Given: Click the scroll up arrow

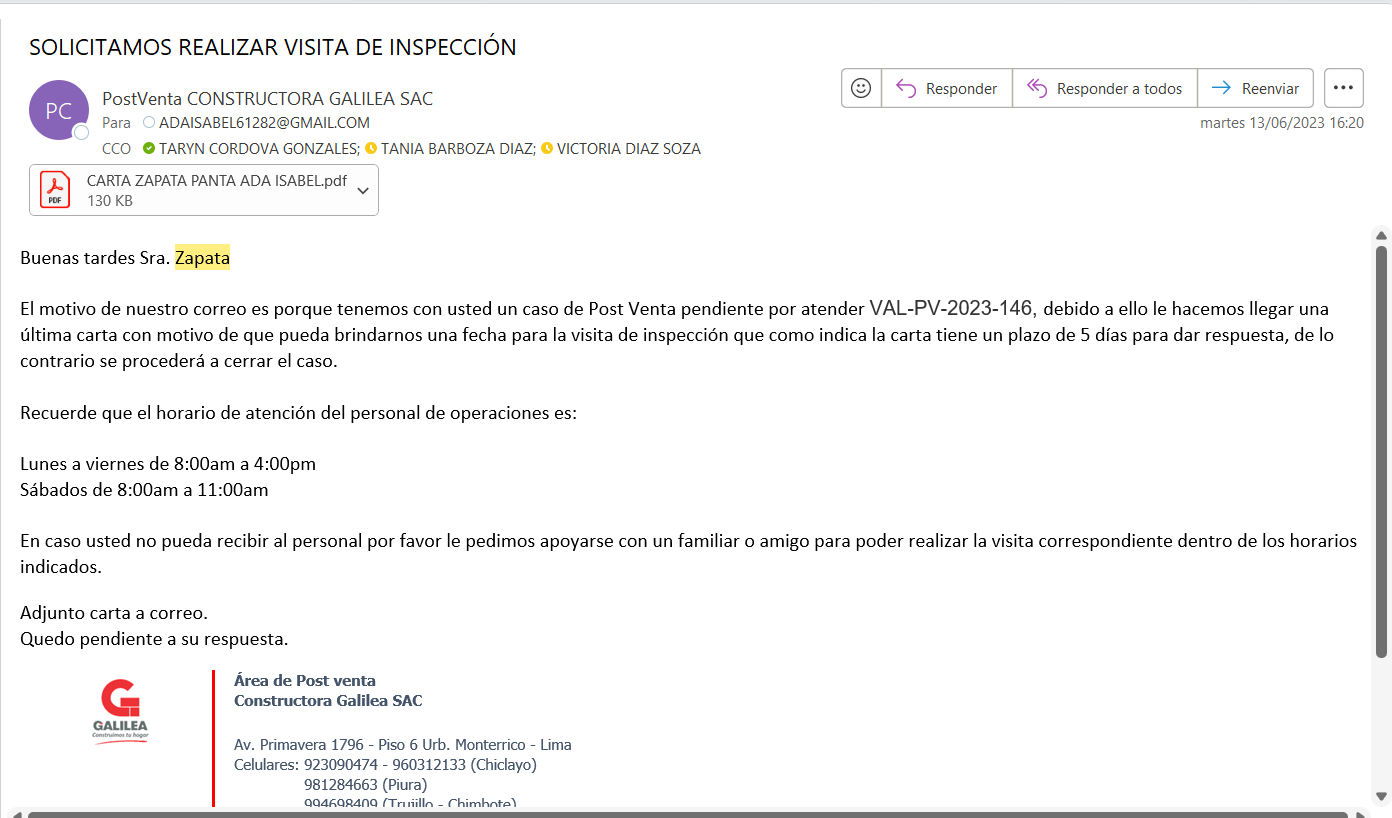Looking at the screenshot, I should [1381, 235].
